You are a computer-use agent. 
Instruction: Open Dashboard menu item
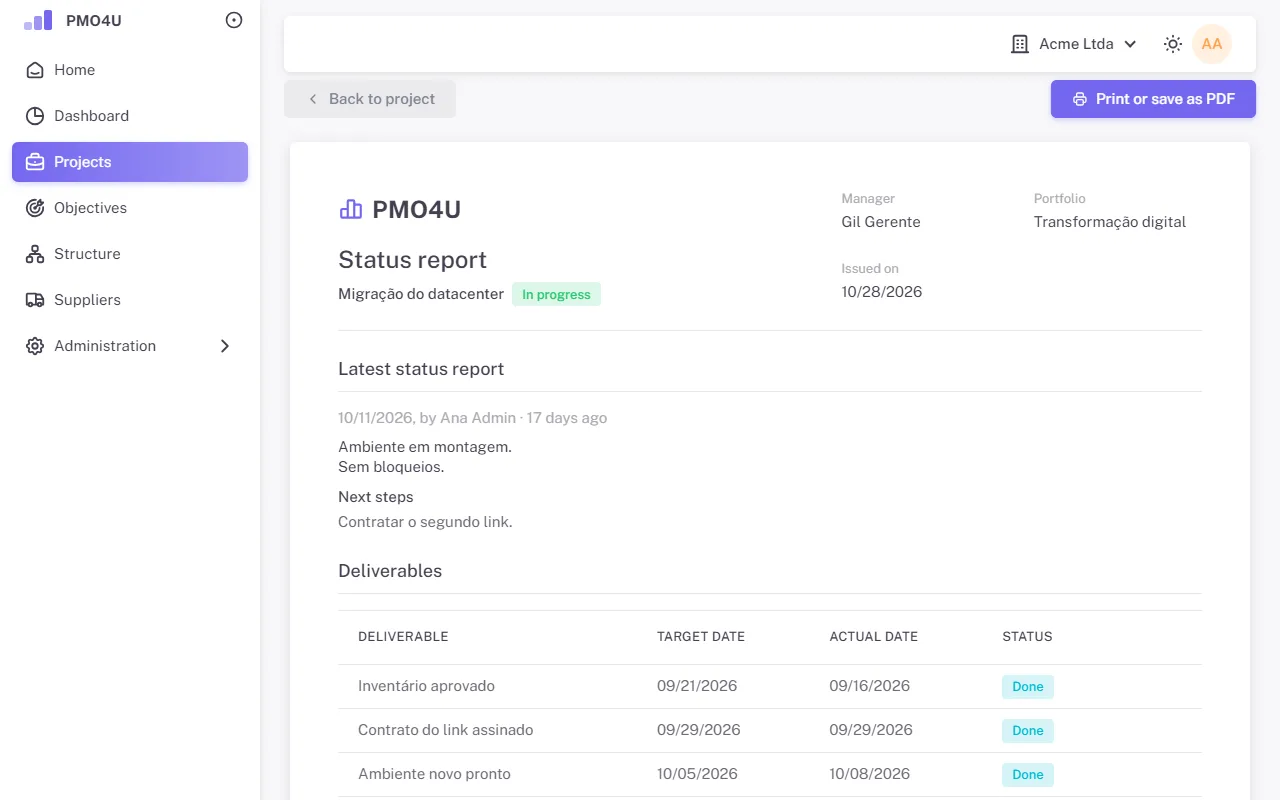coord(130,116)
